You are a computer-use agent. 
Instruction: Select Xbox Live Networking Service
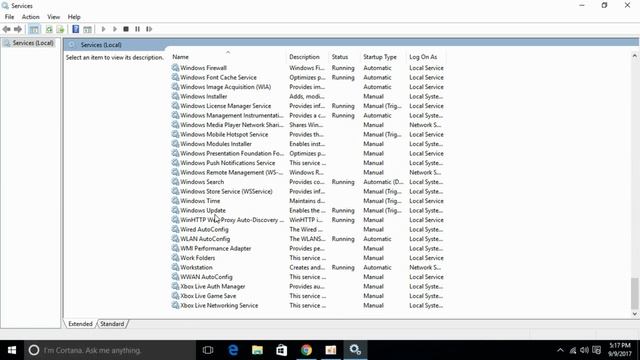point(219,305)
